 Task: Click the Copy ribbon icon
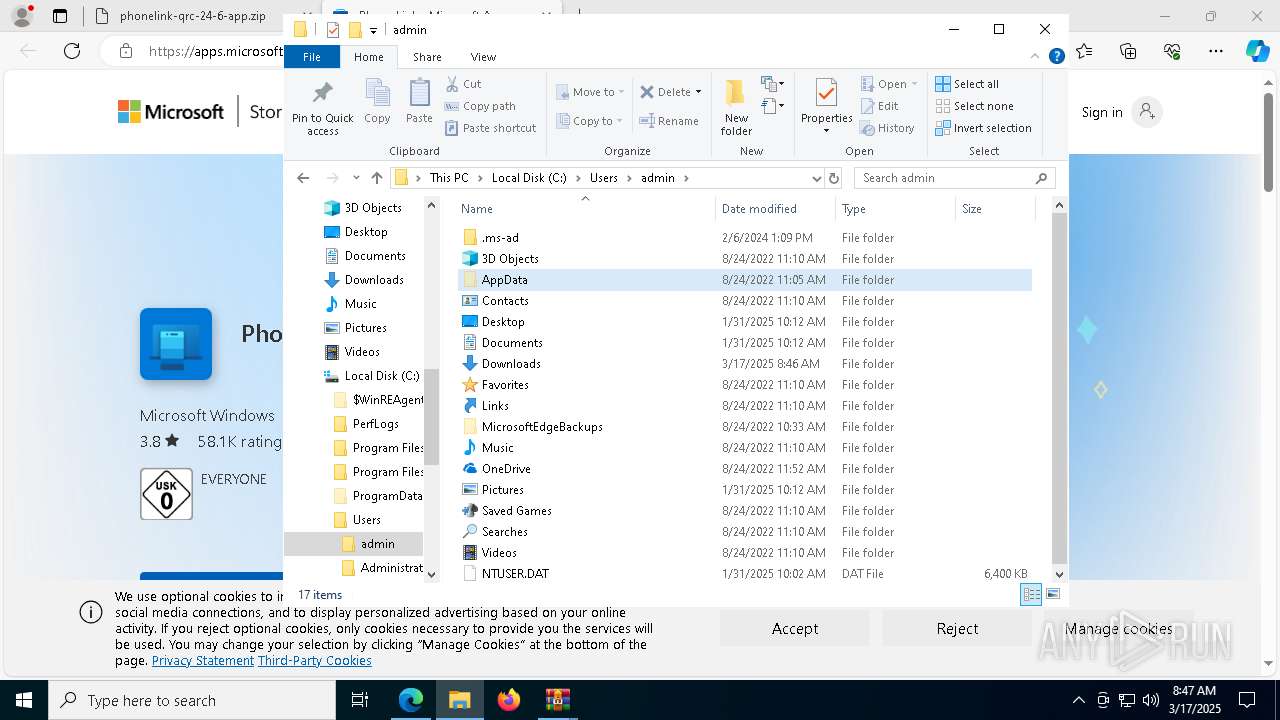pos(377,102)
